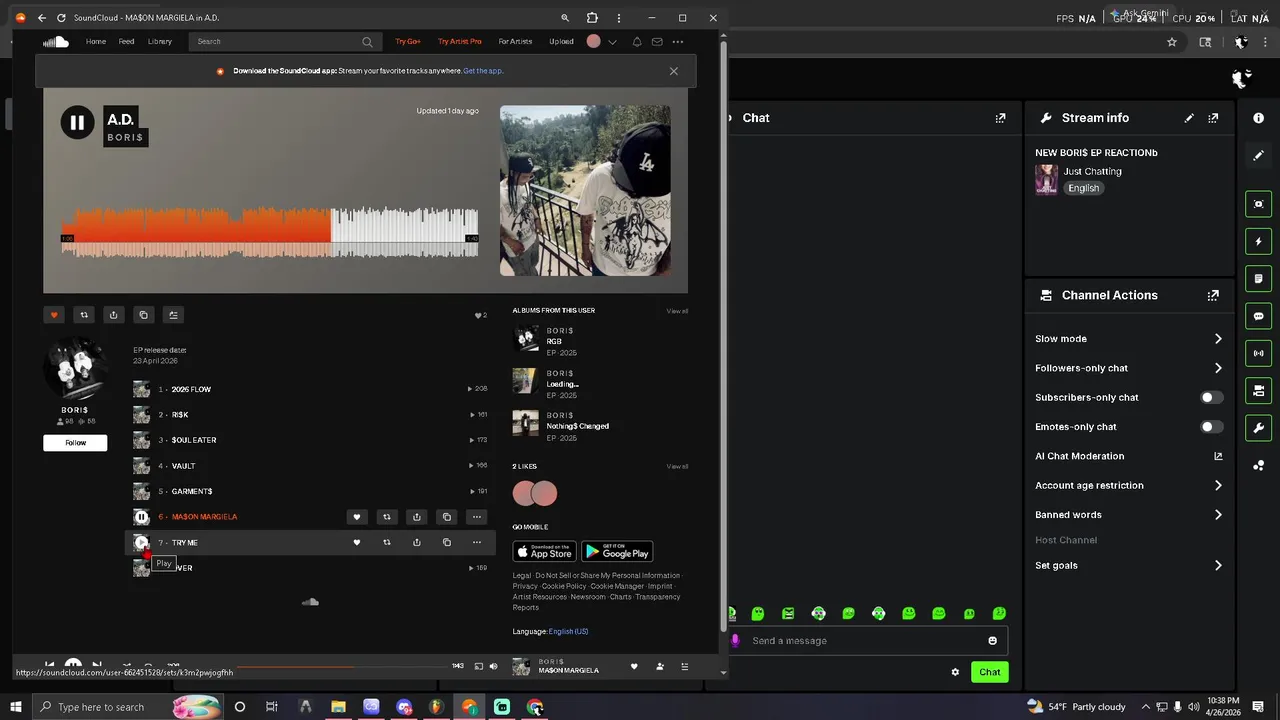Open the RGB album
The image size is (1280, 720).
point(554,342)
